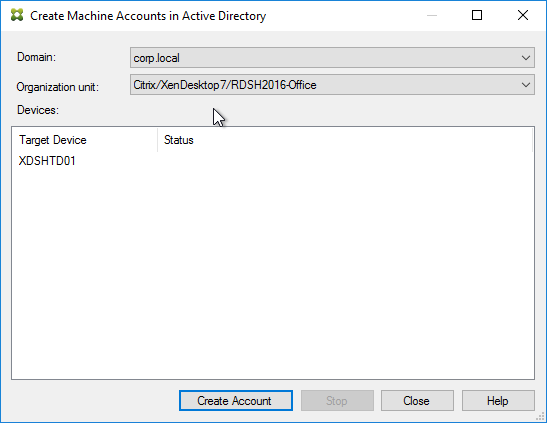The width and height of the screenshot is (547, 423).
Task: Click the Create Account button
Action: click(x=236, y=401)
